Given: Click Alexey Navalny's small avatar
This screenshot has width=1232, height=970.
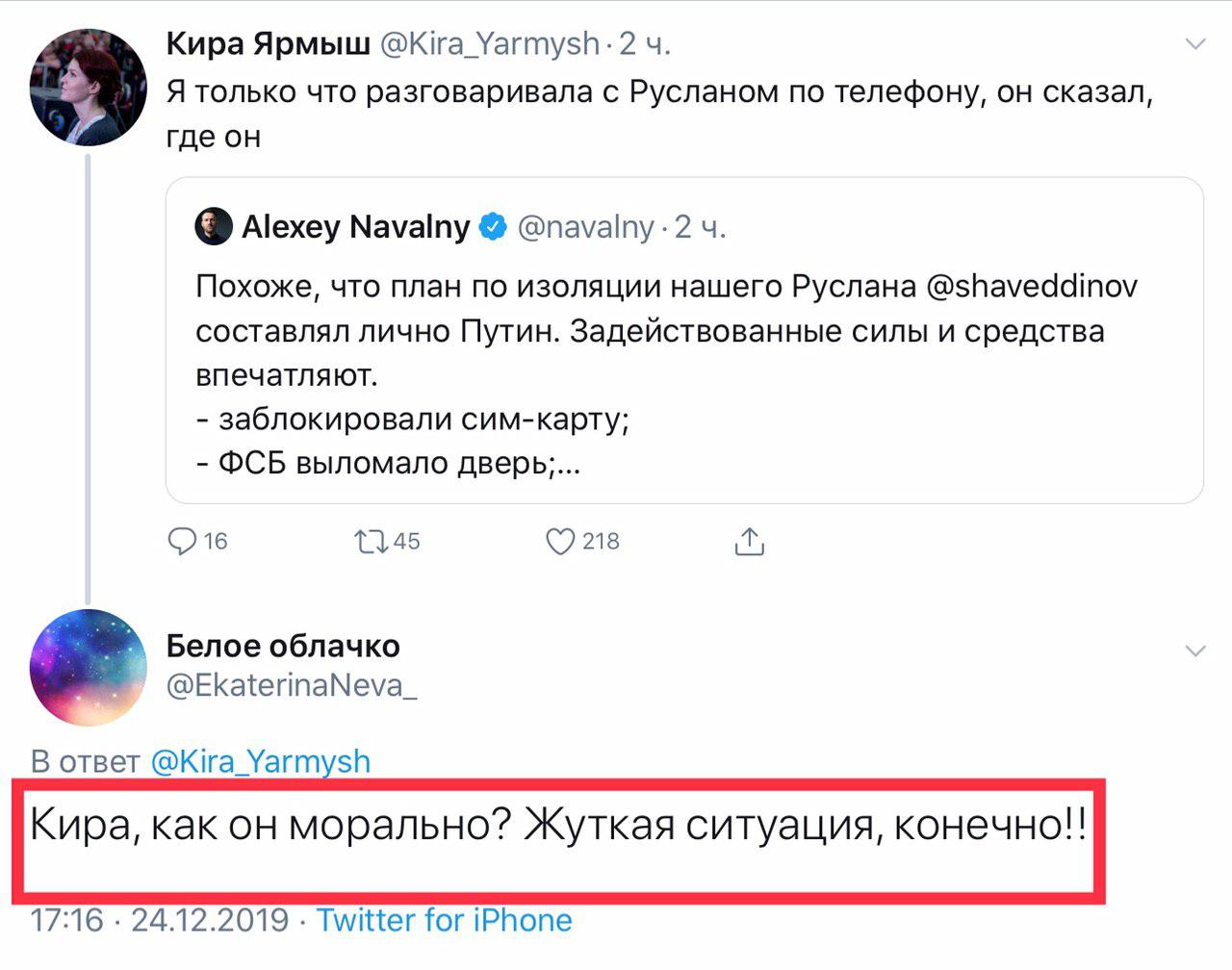Looking at the screenshot, I should [214, 227].
